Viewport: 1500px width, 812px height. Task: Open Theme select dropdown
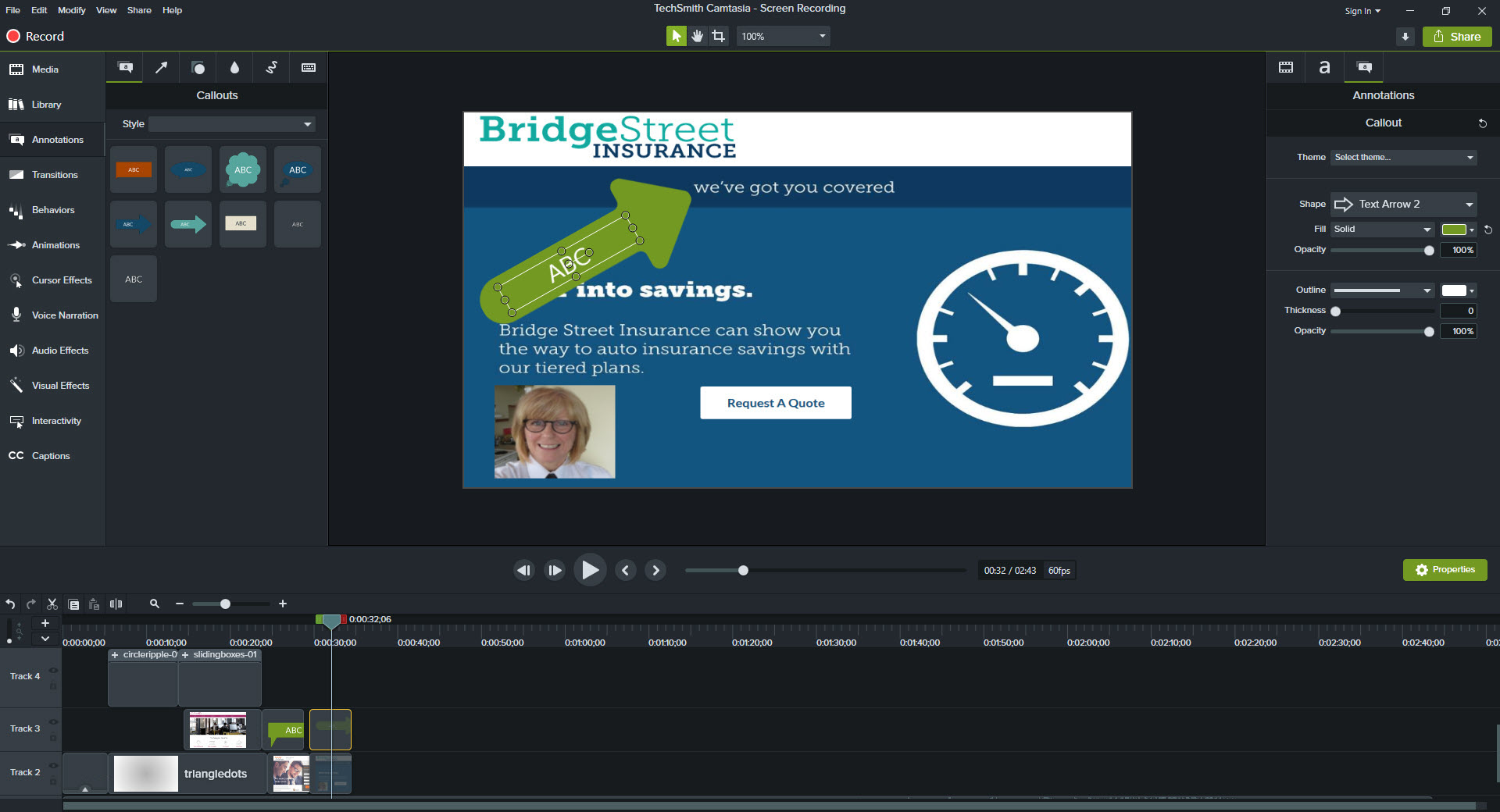pyautogui.click(x=1404, y=158)
